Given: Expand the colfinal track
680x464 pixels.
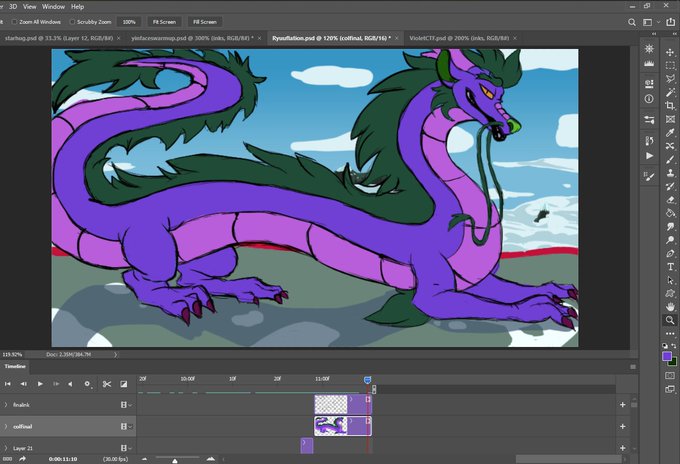Looking at the screenshot, I should click(x=6, y=426).
